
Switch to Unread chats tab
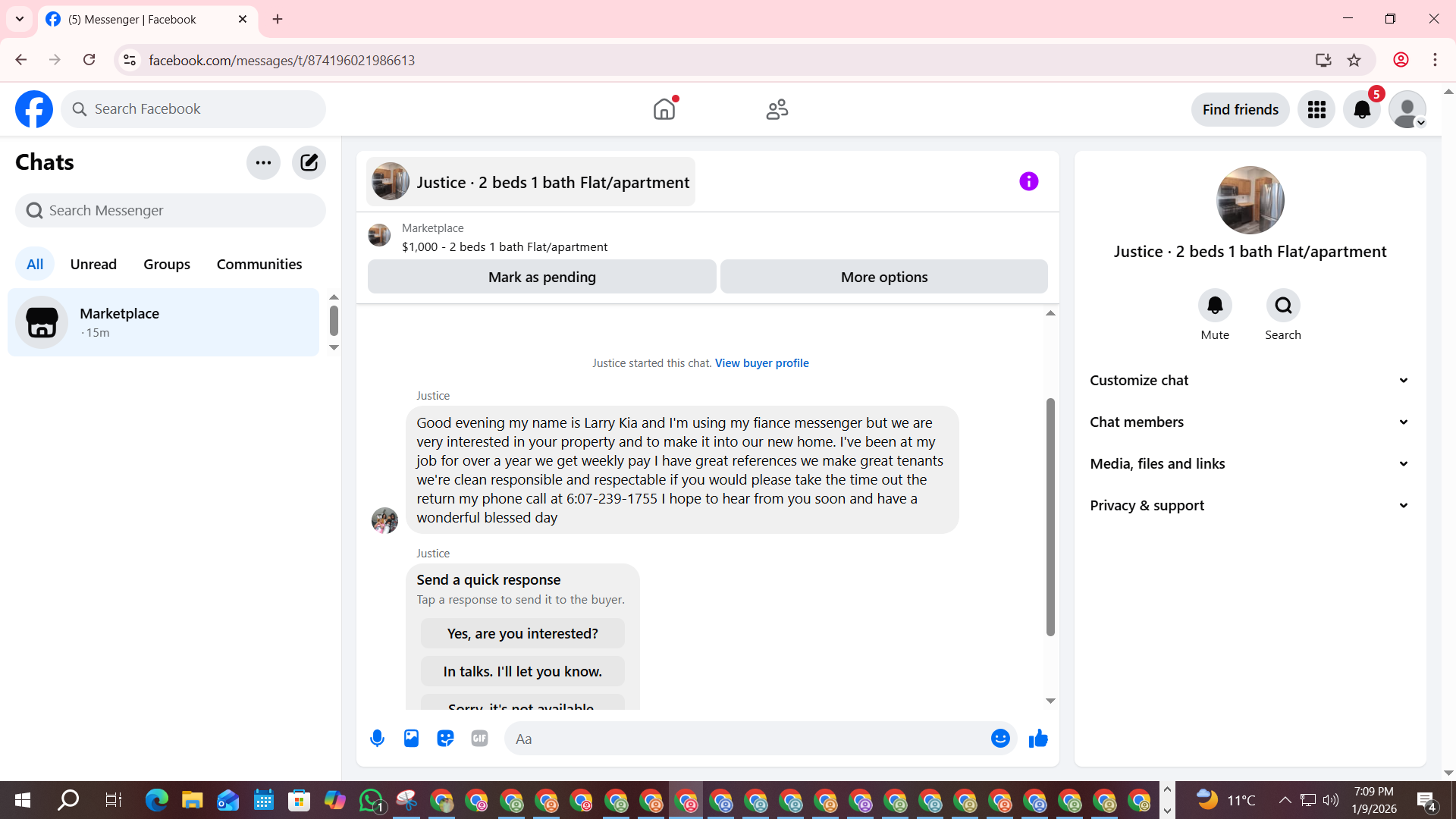point(93,264)
